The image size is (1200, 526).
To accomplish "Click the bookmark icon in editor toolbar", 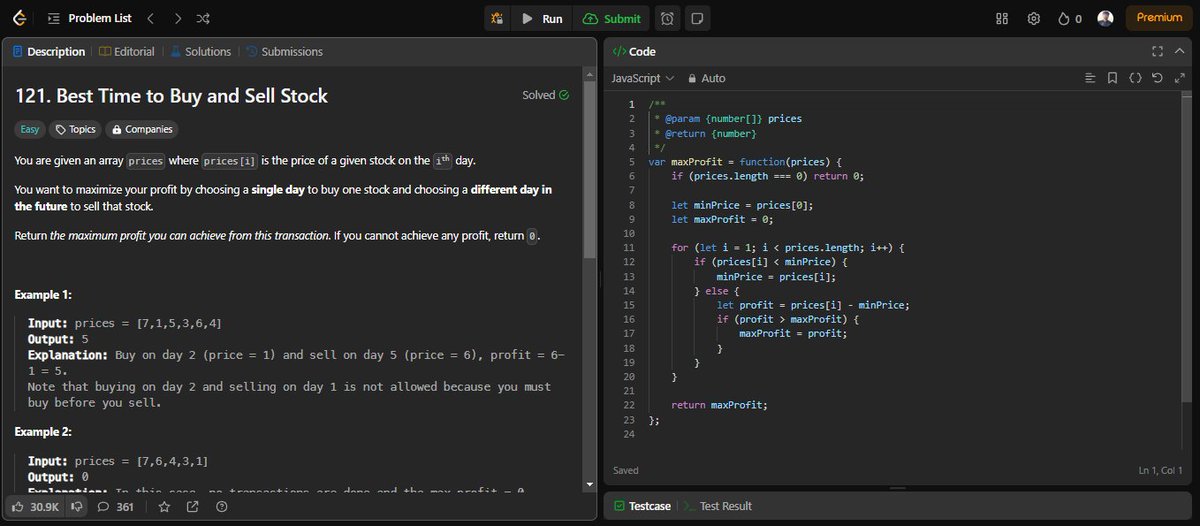I will (x=1113, y=78).
